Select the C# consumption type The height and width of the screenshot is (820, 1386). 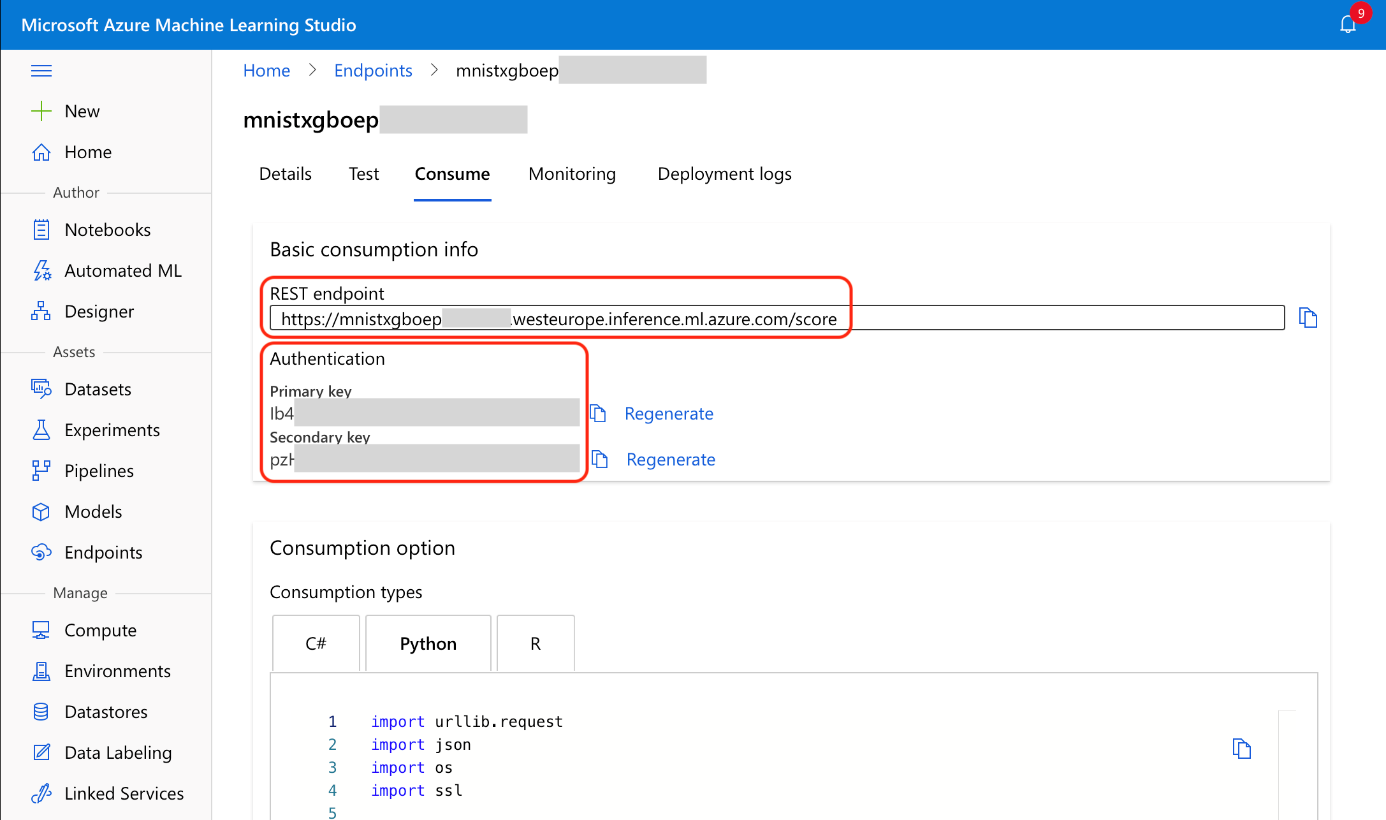coord(316,643)
